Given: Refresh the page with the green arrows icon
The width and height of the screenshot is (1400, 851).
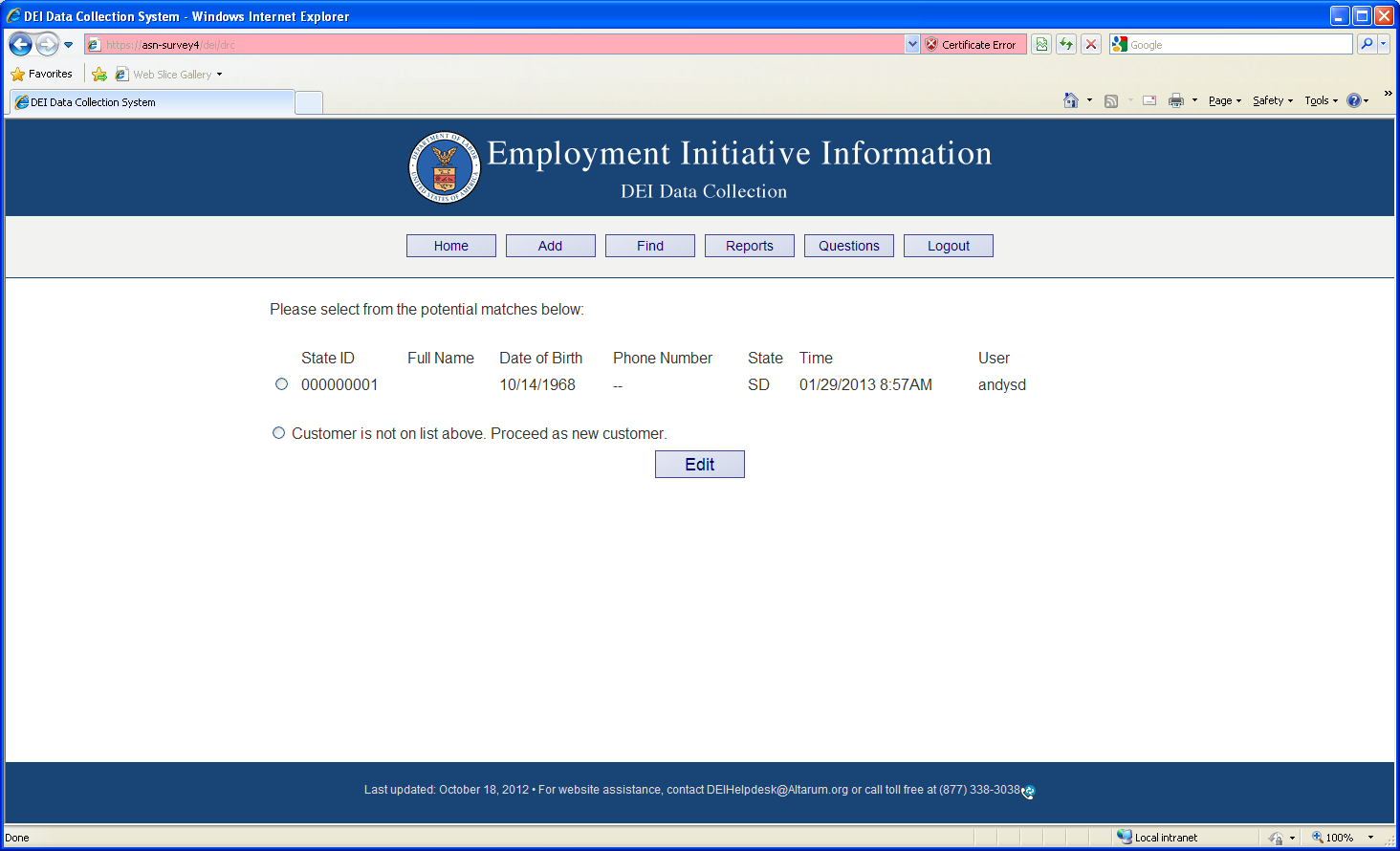Looking at the screenshot, I should pos(1066,44).
